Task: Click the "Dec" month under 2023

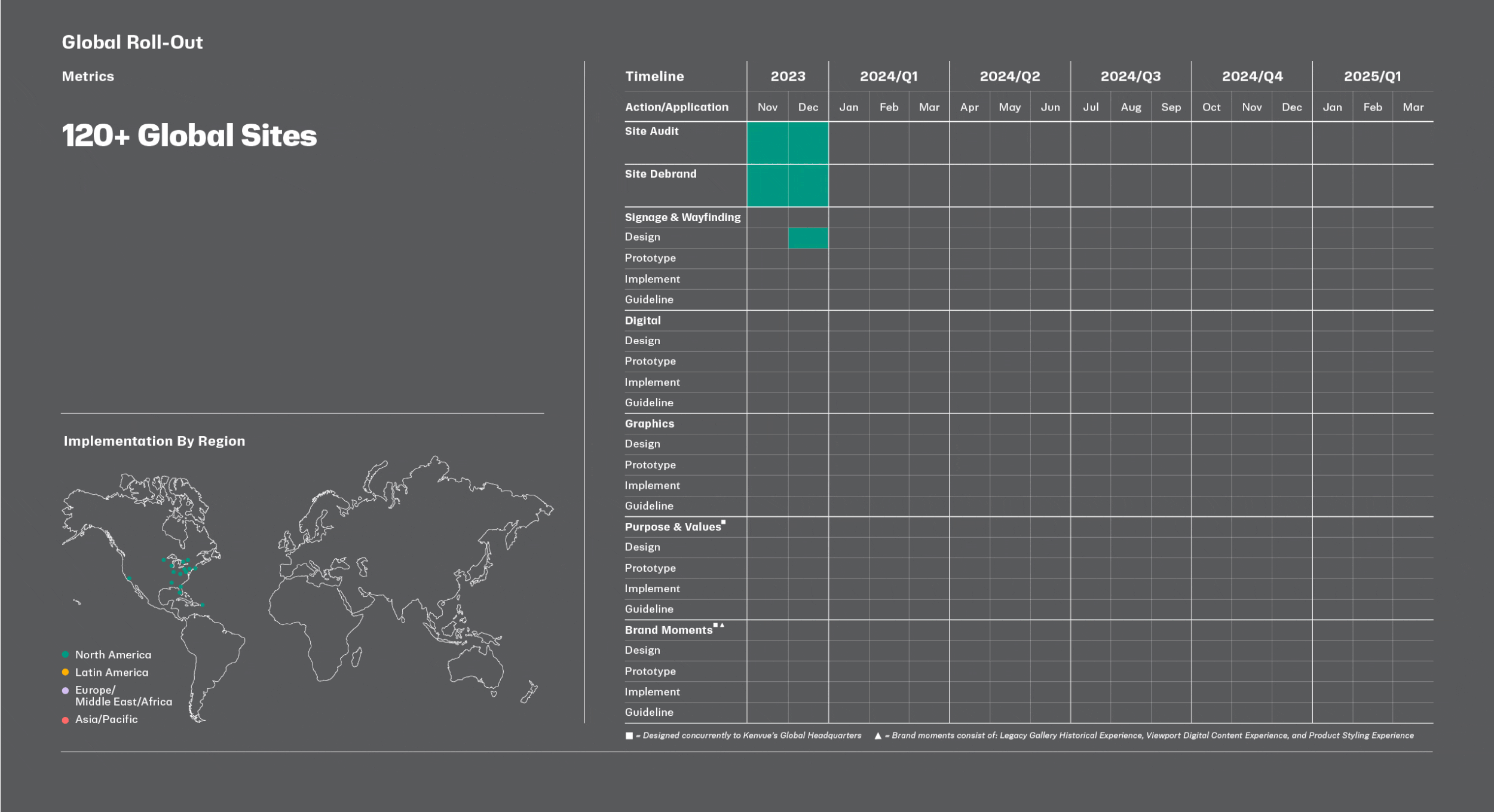Action: [x=808, y=107]
